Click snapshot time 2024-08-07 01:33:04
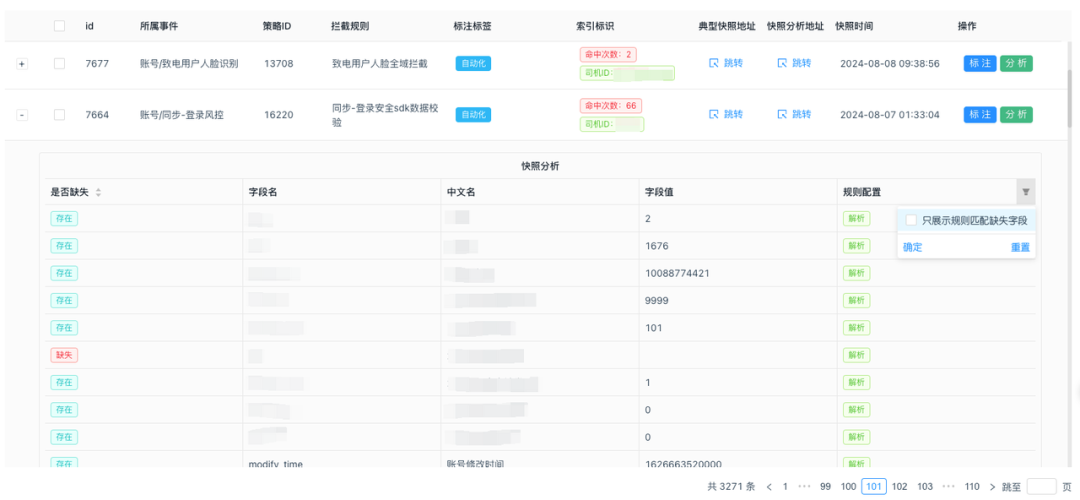 click(890, 115)
